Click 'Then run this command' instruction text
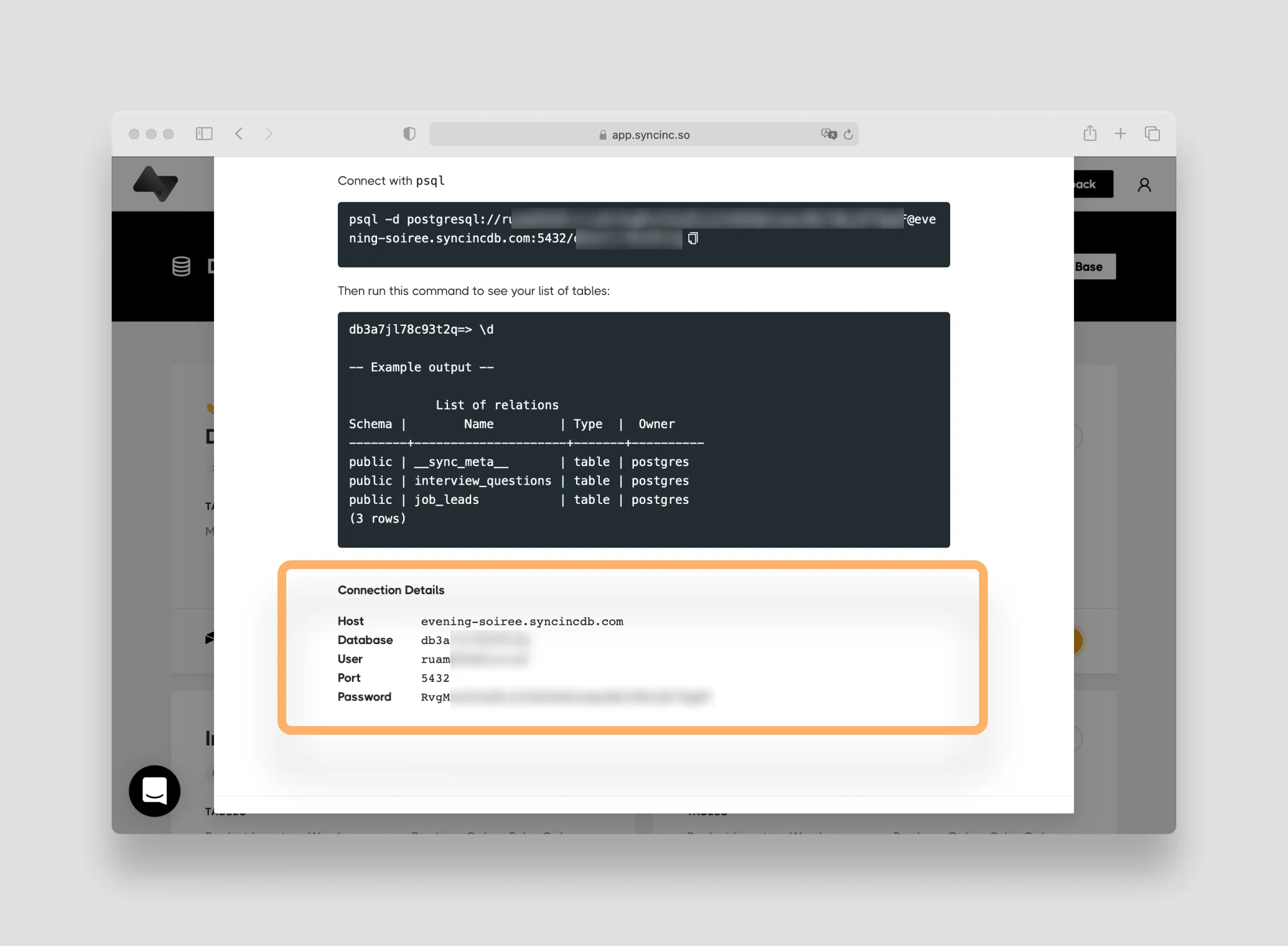Screen dimensions: 1288x946 tap(474, 291)
